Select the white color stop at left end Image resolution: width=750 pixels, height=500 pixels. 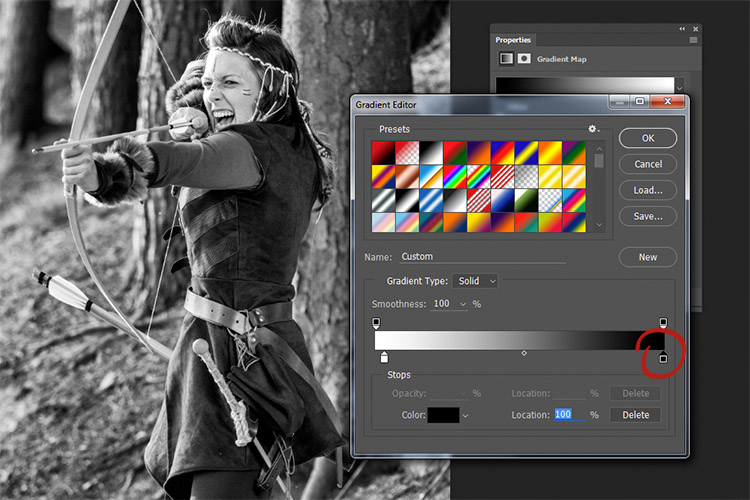coord(384,357)
